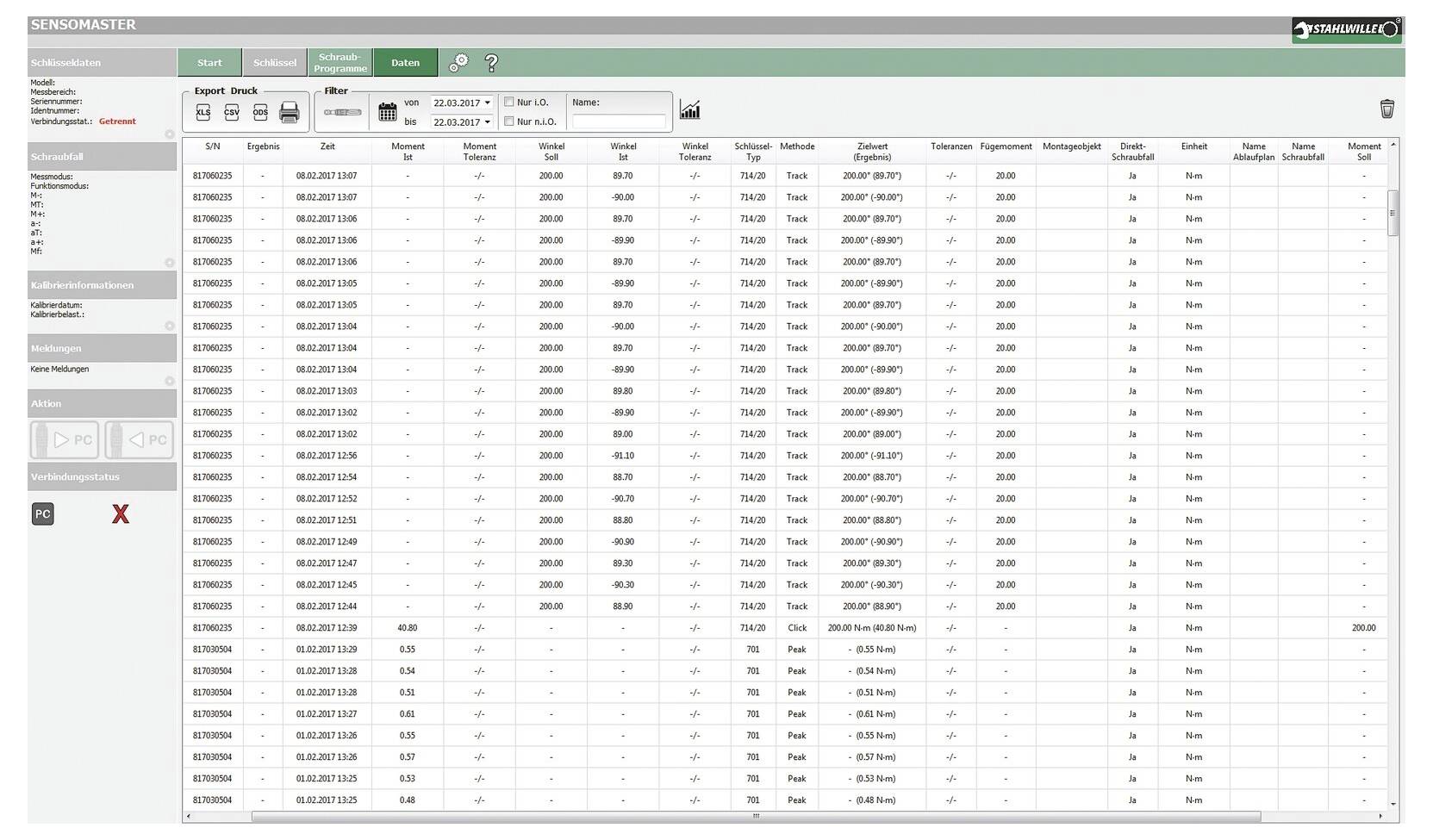Screen dimensions: 1433x840
Task: Switch to the Schlüssel tab
Action: [x=275, y=62]
